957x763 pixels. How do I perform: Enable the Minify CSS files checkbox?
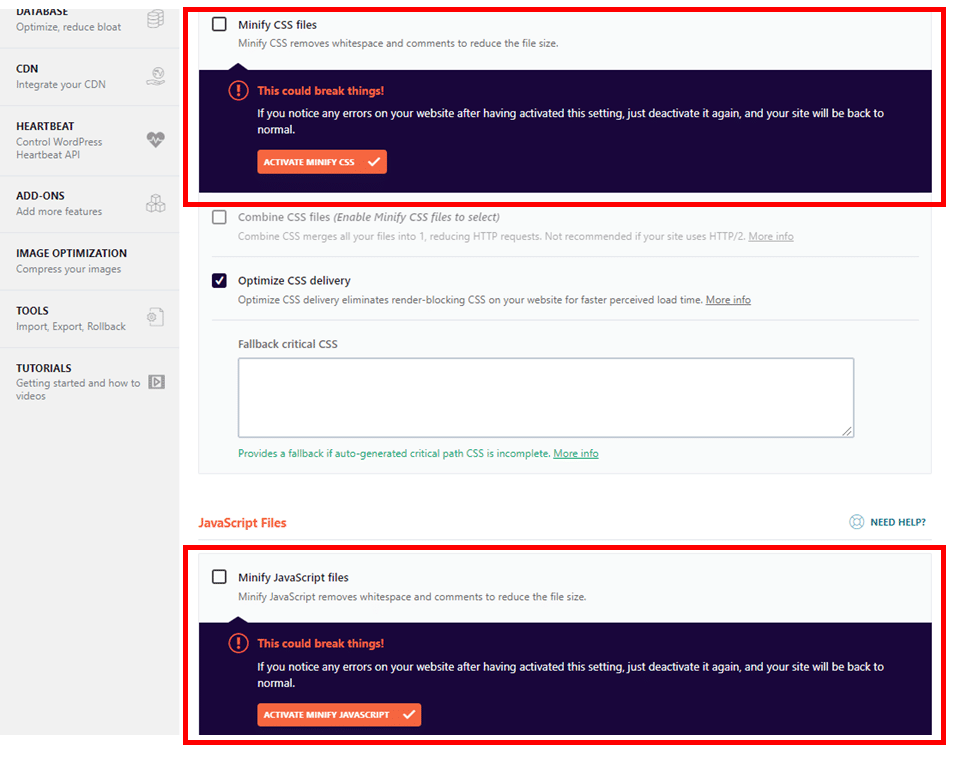click(x=219, y=24)
